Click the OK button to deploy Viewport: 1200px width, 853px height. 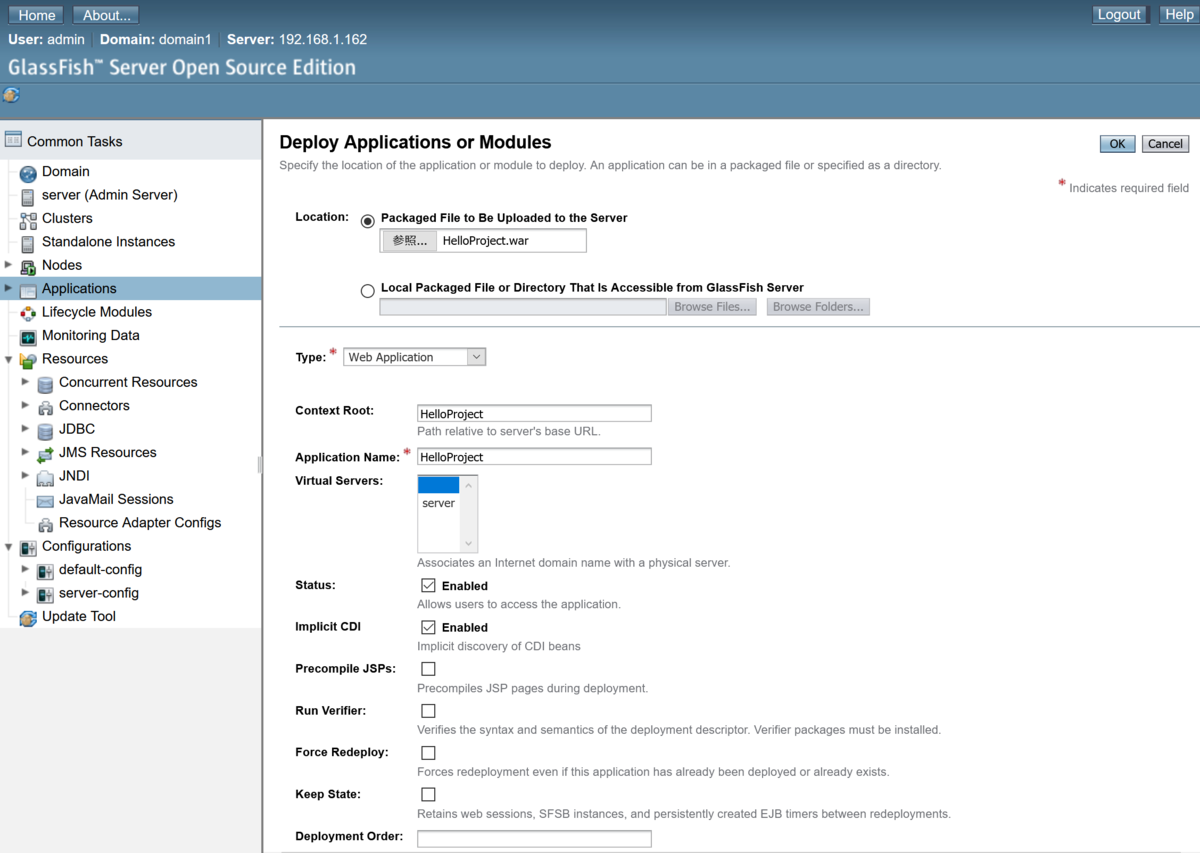1117,144
